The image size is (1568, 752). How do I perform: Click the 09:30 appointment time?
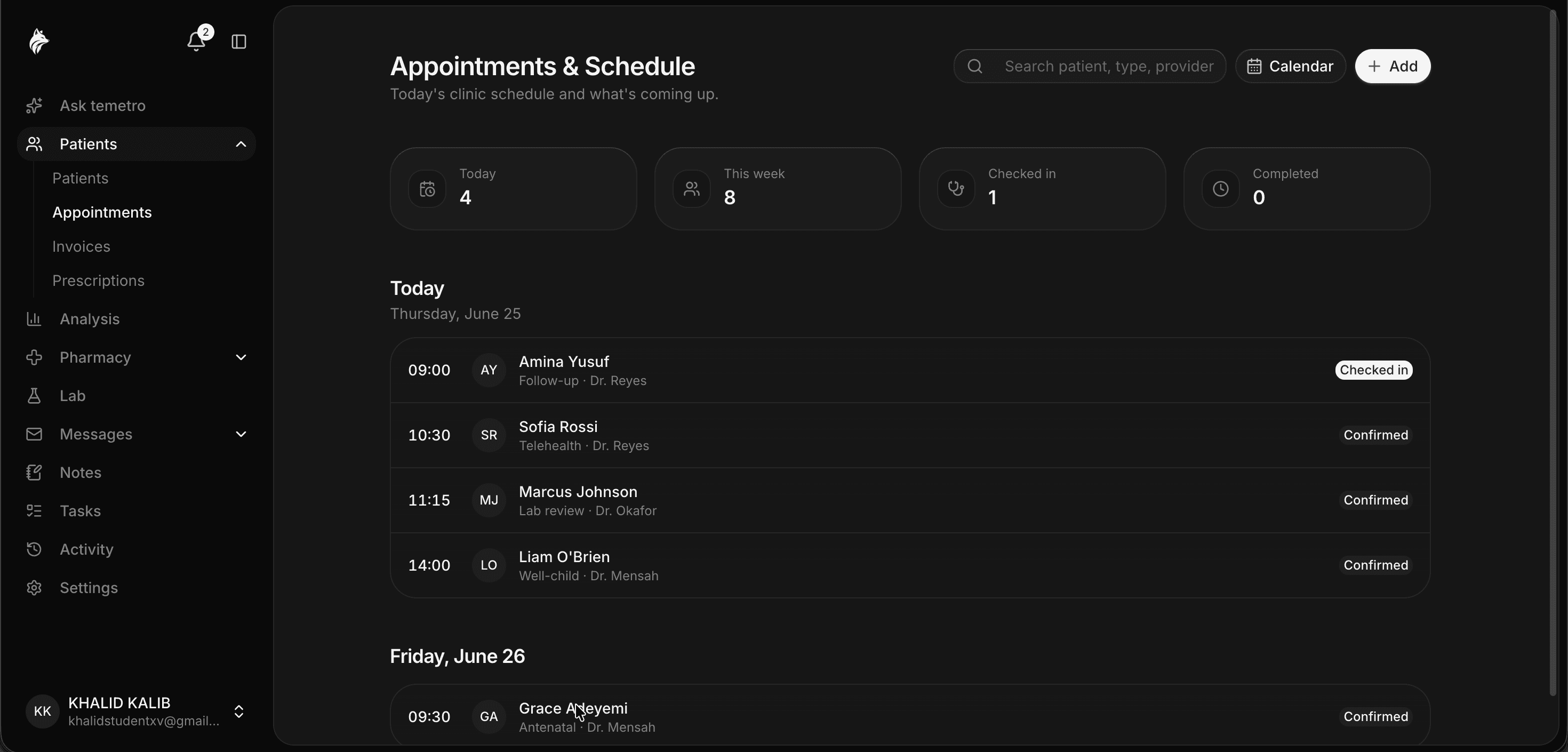[429, 716]
